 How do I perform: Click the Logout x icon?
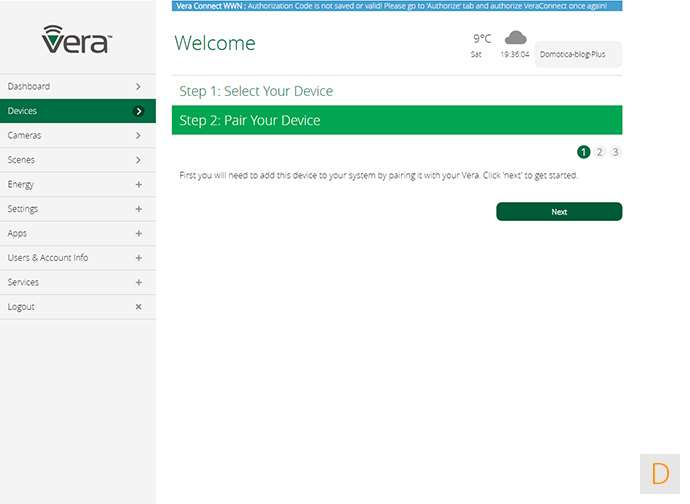[138, 307]
